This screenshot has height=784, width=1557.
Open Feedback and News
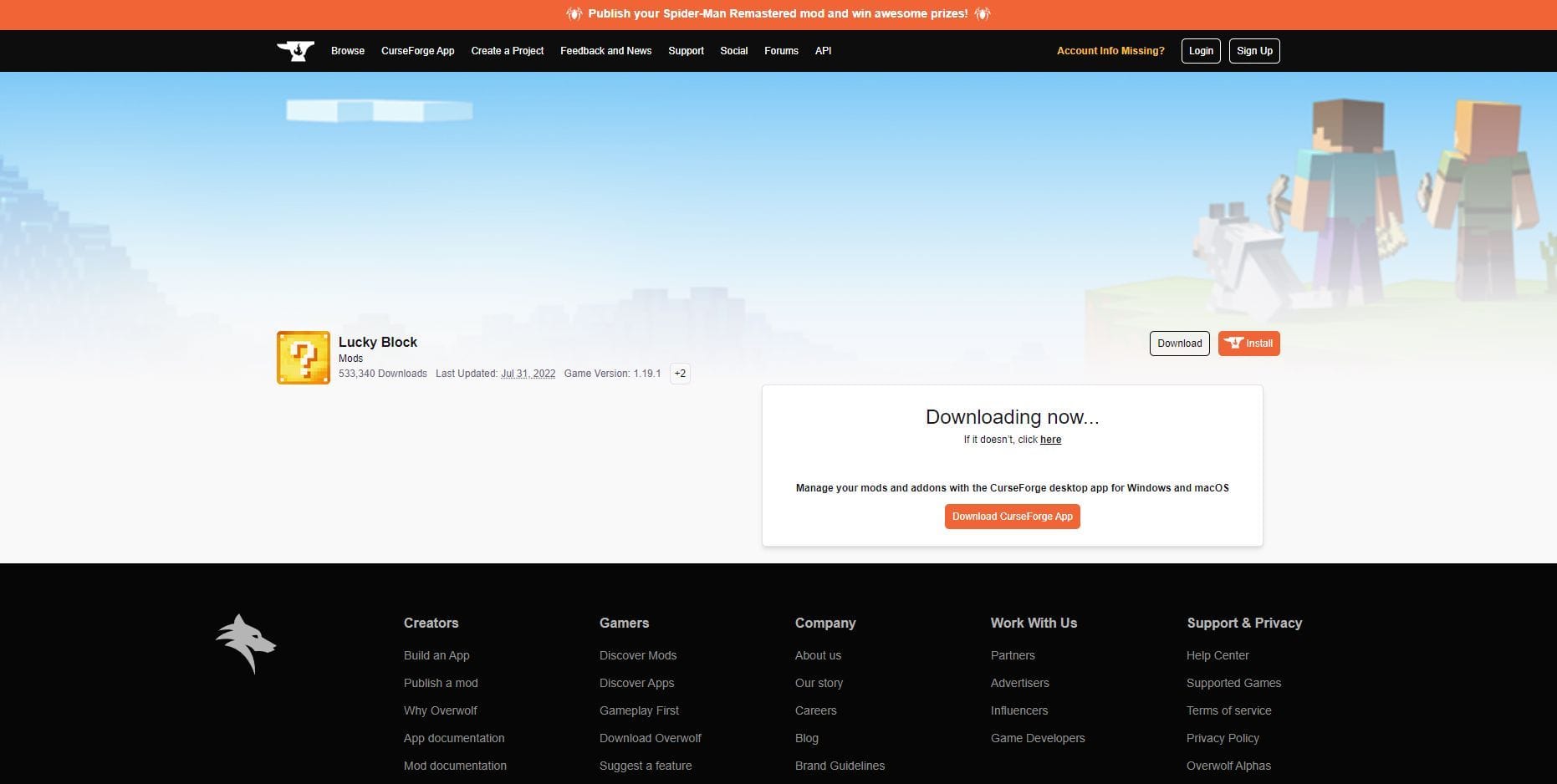point(605,51)
